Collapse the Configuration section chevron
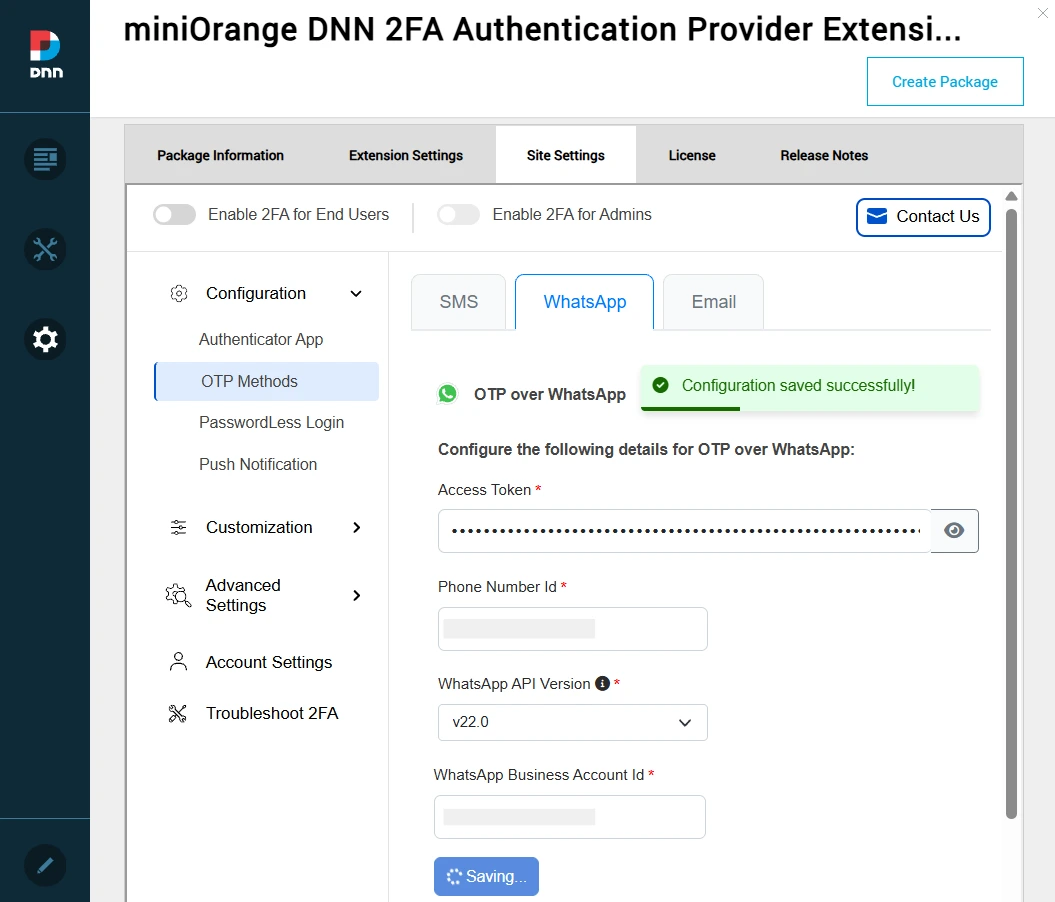The width and height of the screenshot is (1055, 902). pyautogui.click(x=356, y=294)
